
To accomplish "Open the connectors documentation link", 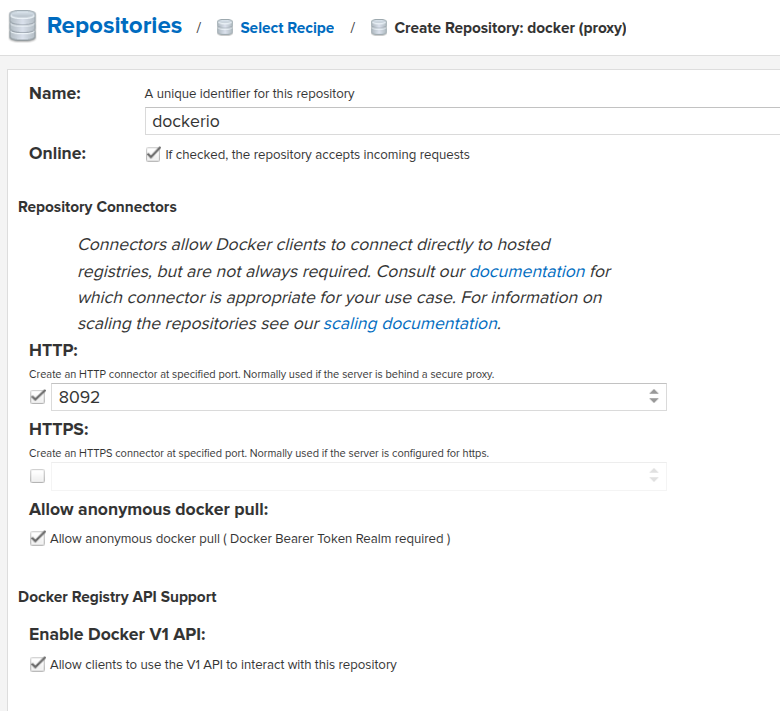I will [527, 271].
